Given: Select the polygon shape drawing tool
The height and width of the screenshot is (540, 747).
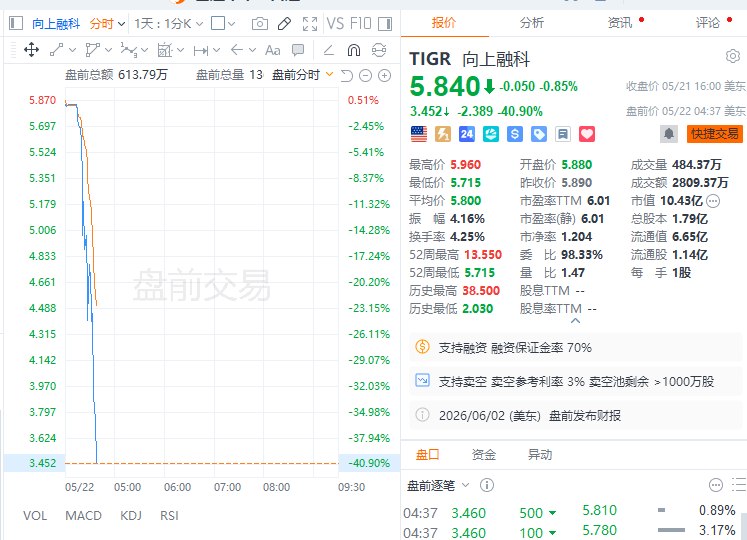Looking at the screenshot, I should pyautogui.click(x=92, y=50).
